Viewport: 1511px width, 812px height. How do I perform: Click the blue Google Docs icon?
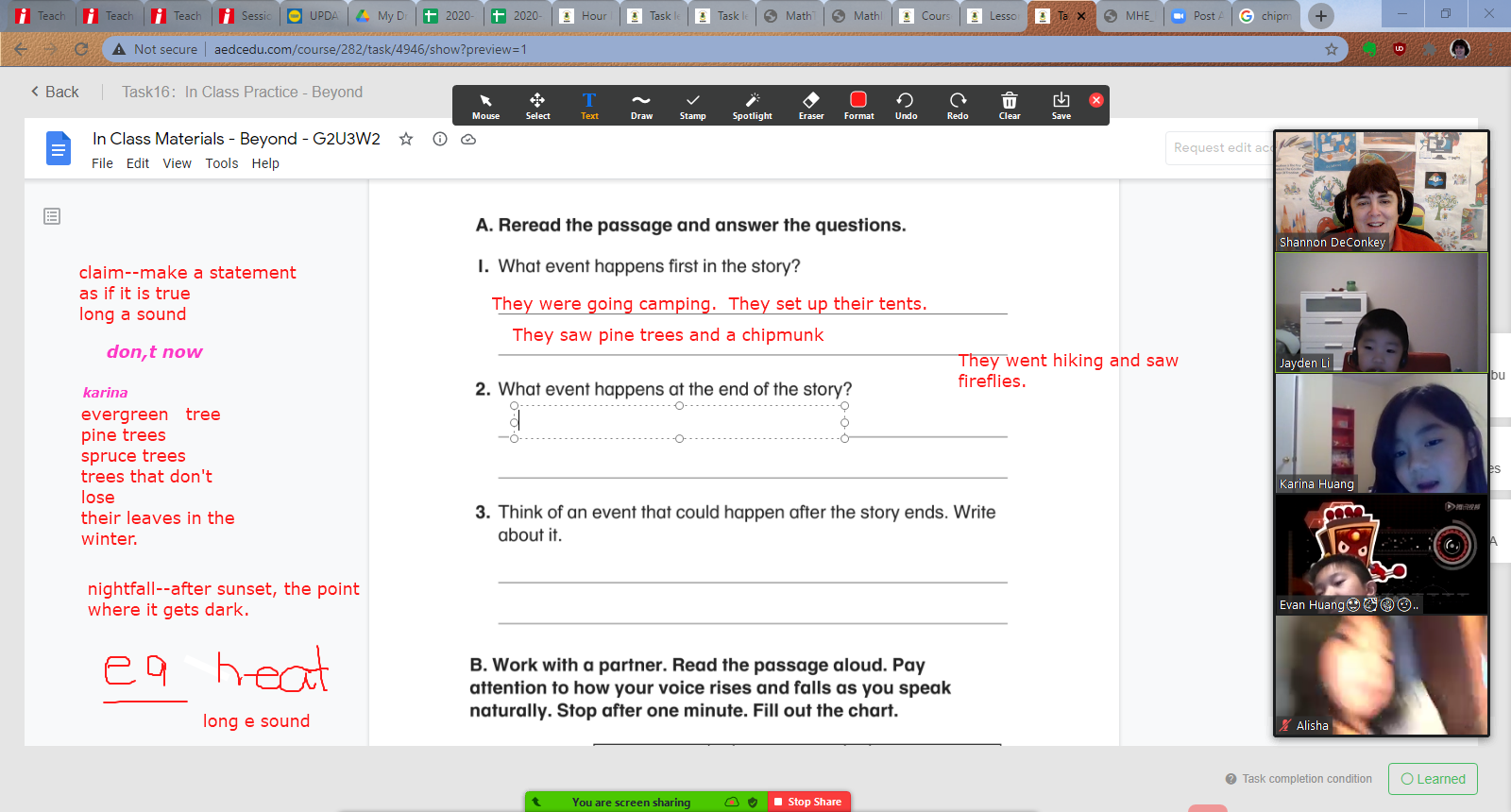click(x=59, y=148)
